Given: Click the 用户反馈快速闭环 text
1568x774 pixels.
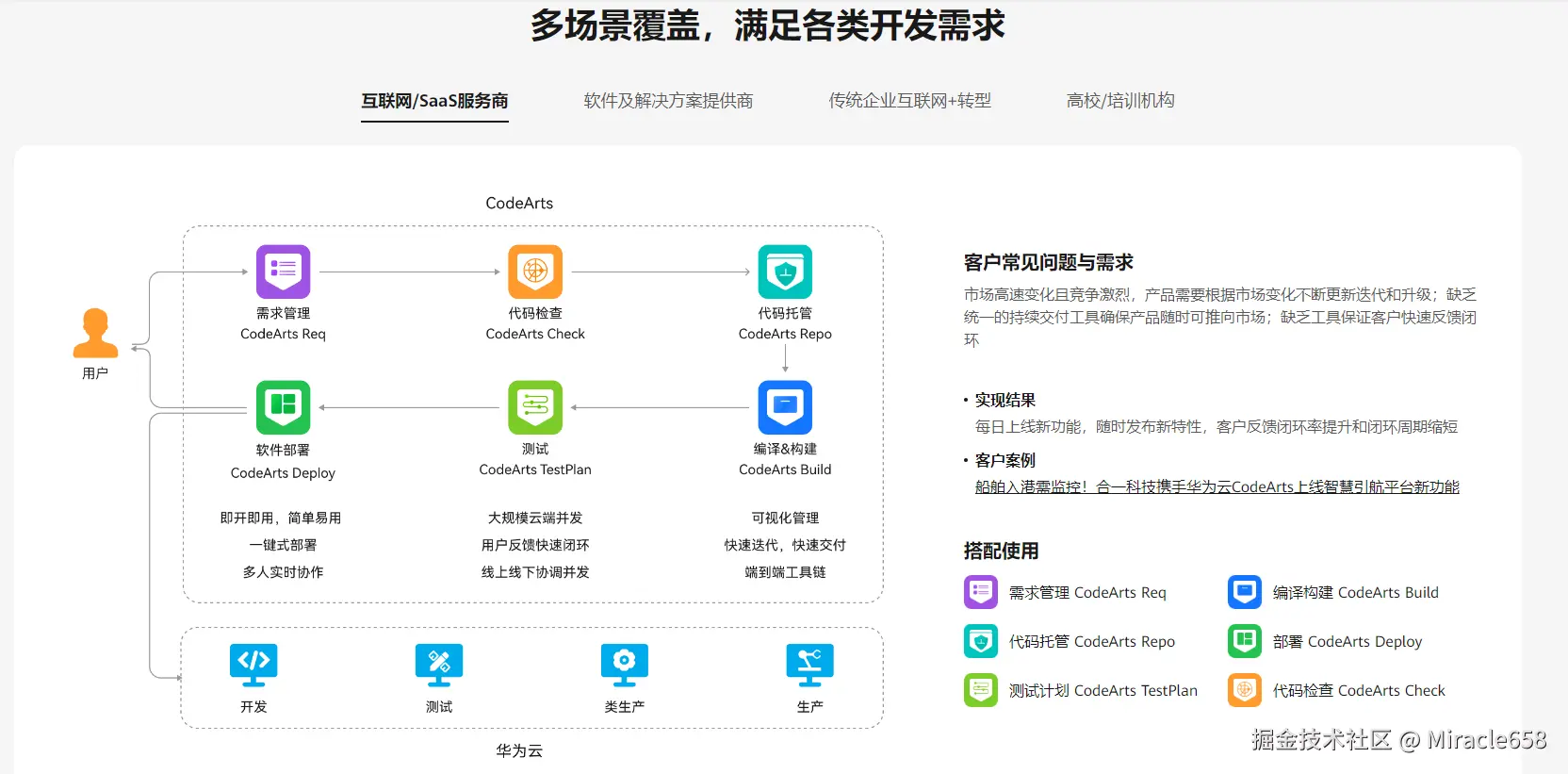Looking at the screenshot, I should pos(535,545).
